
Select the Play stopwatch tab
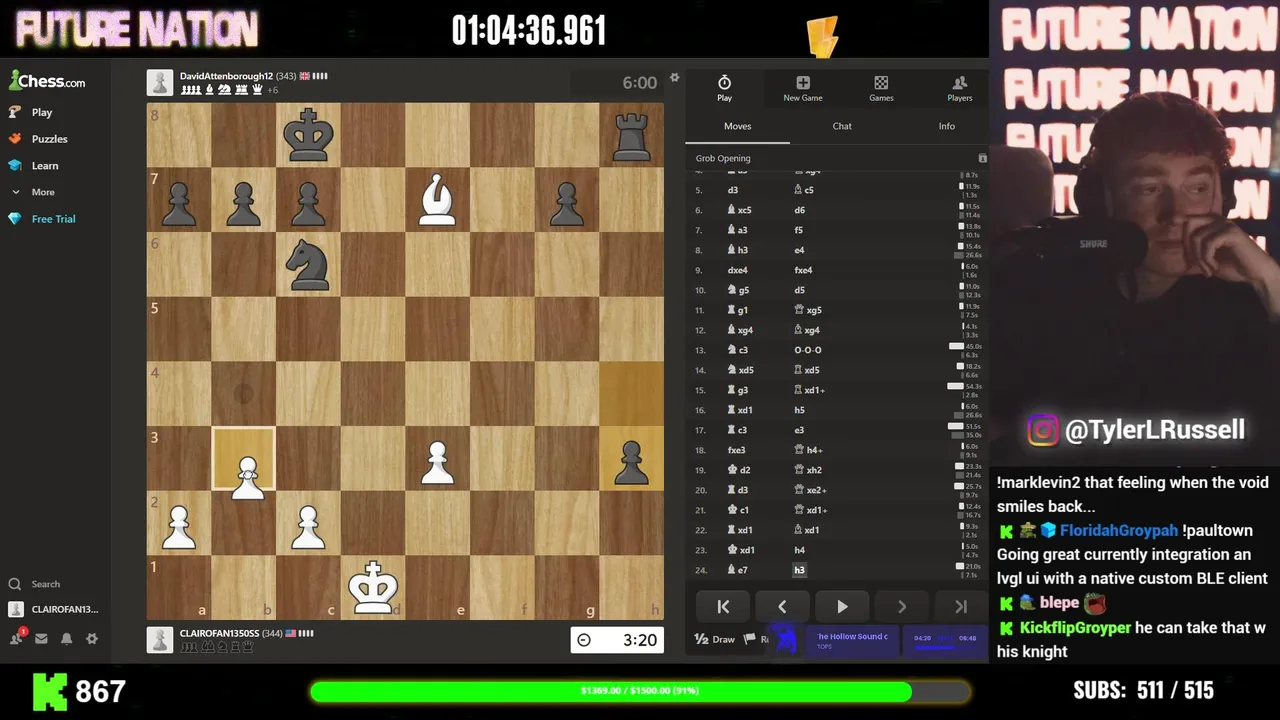coord(724,88)
